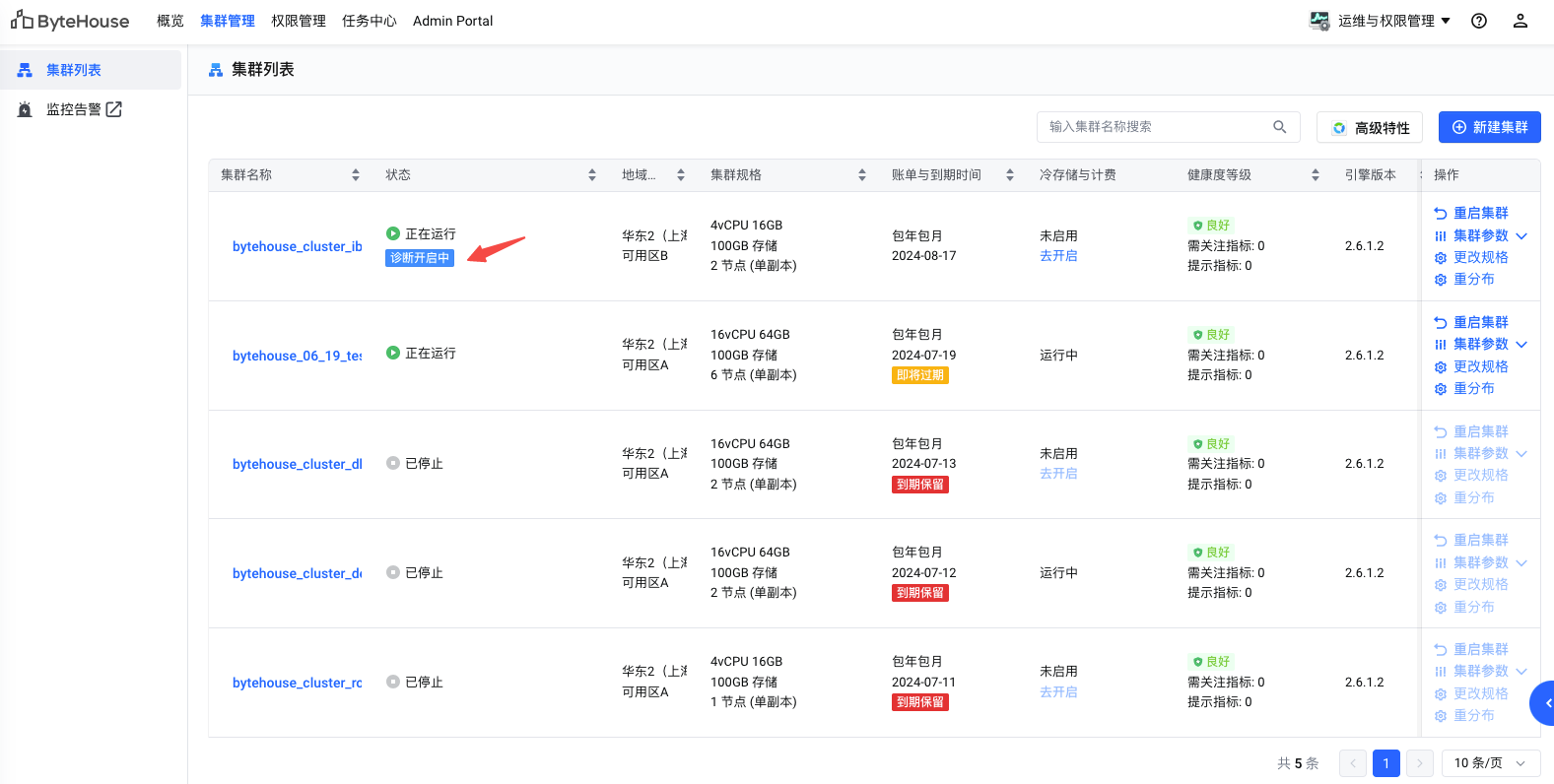The image size is (1554, 784).
Task: Open the Admin Portal menu
Action: 453,21
